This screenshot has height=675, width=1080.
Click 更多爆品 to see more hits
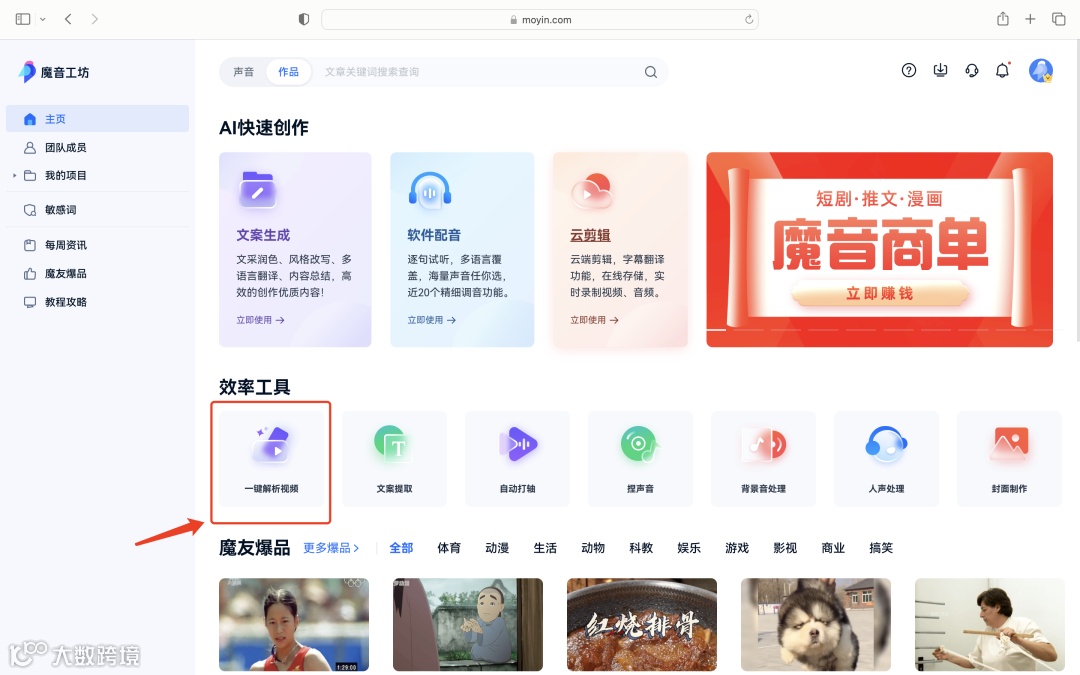click(x=329, y=547)
